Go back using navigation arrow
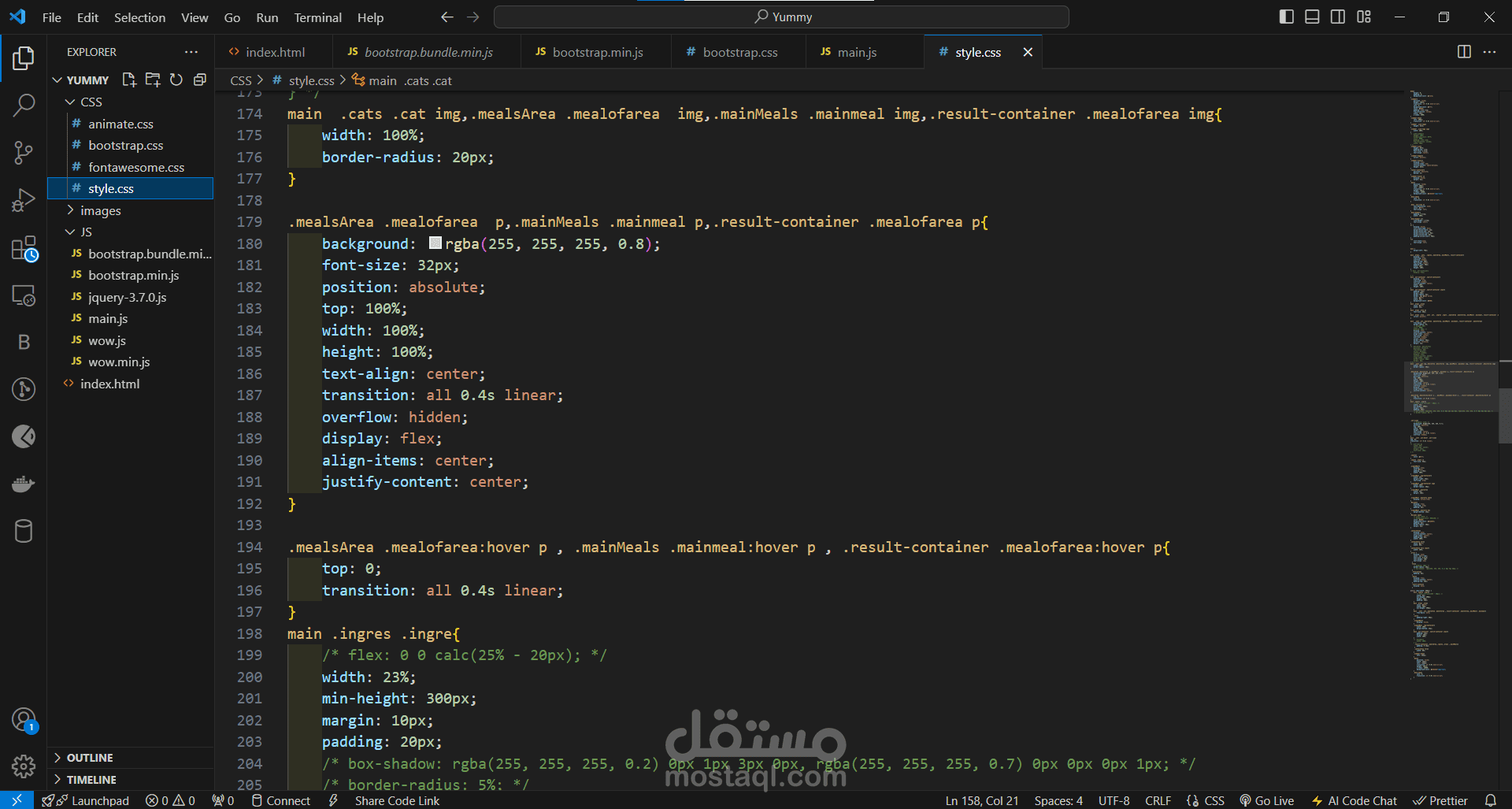Viewport: 1512px width, 809px height. click(447, 17)
